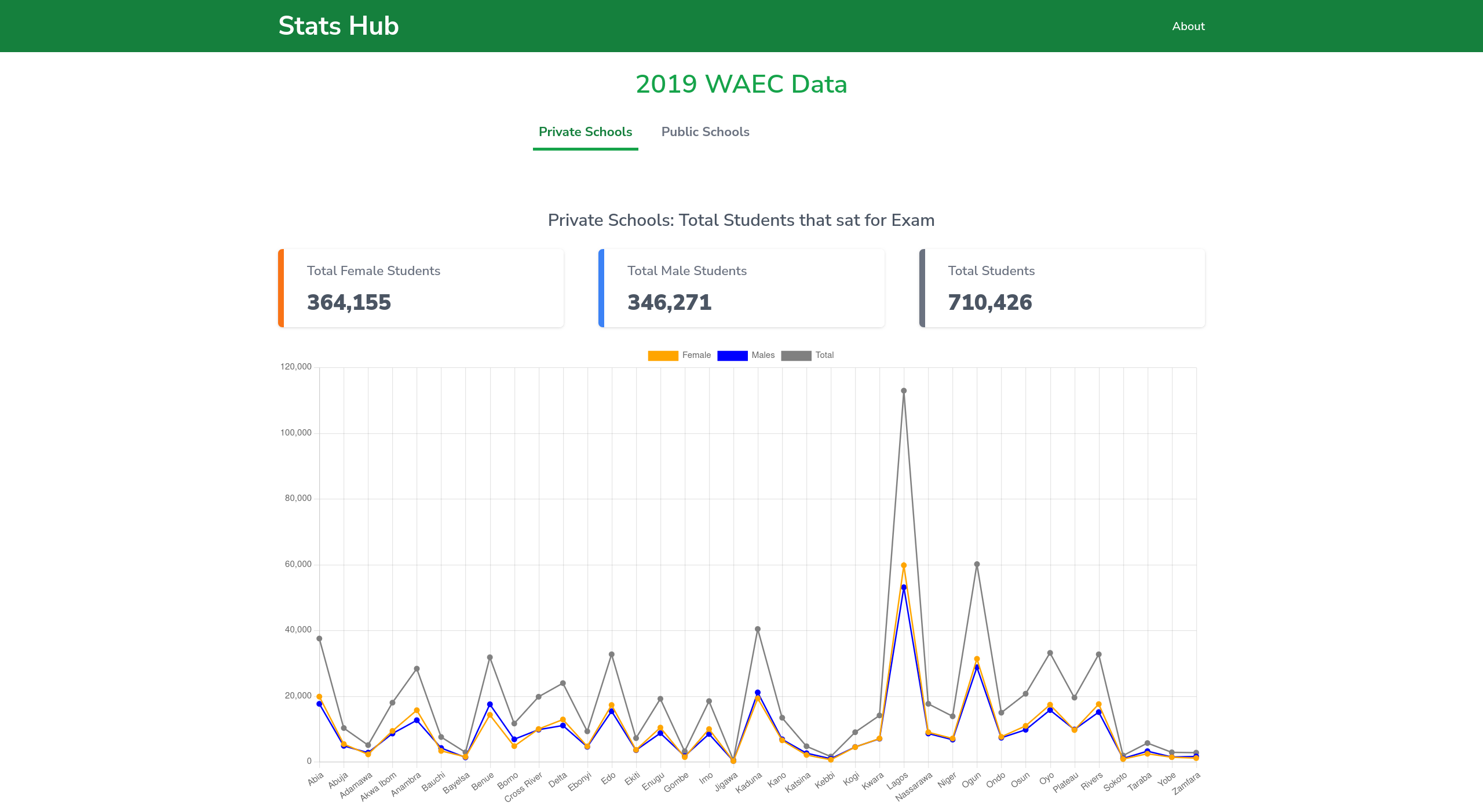Click the Stats Hub brand link
Viewport: 1483px width, 812px height.
coord(338,25)
